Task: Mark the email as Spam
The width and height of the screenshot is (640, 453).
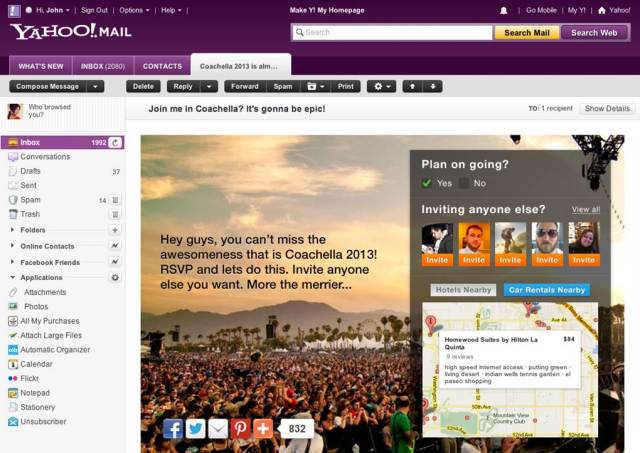Action: 283,87
